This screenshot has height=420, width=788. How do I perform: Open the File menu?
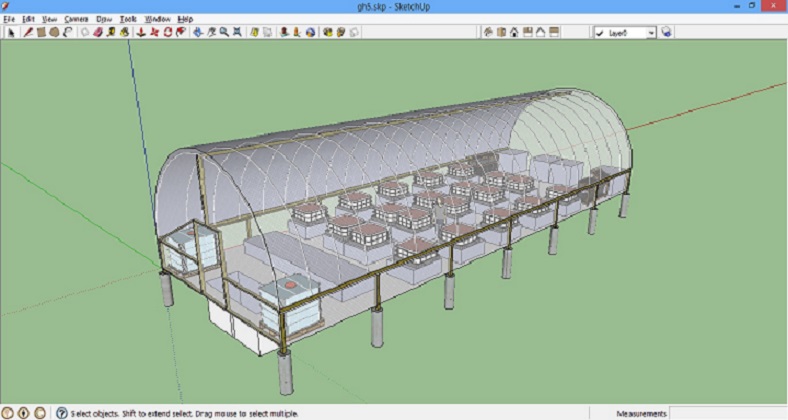tap(9, 19)
